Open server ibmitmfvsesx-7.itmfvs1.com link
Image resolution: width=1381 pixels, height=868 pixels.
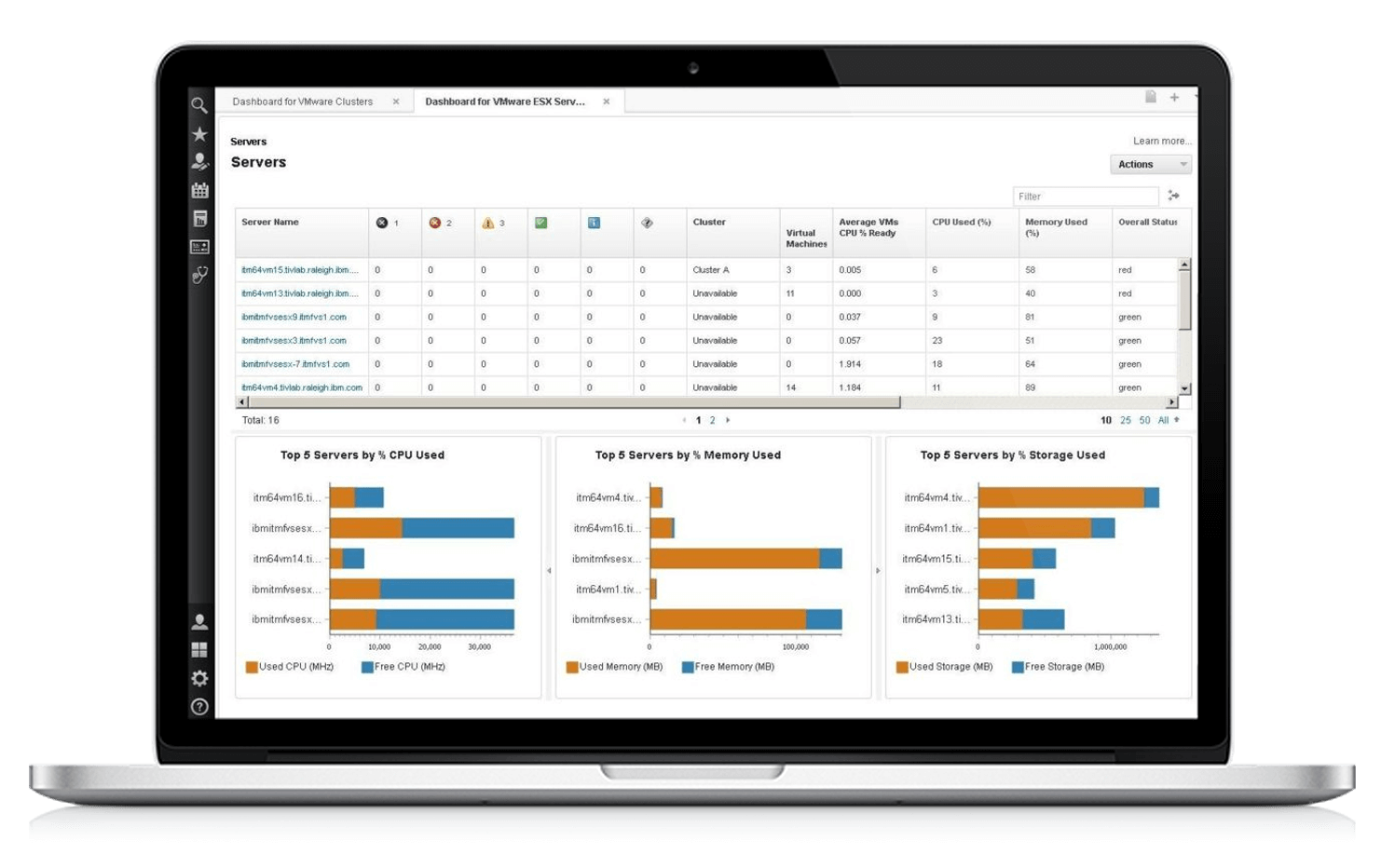[295, 364]
